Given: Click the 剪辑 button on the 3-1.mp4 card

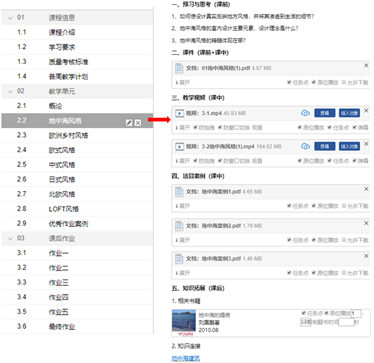Looking at the screenshot, I should click(x=325, y=113).
